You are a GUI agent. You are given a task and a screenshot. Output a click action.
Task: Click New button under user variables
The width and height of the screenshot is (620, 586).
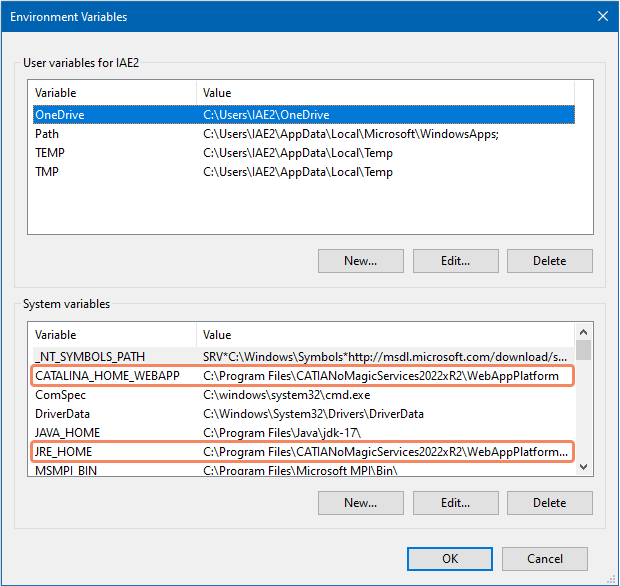[x=360, y=261]
